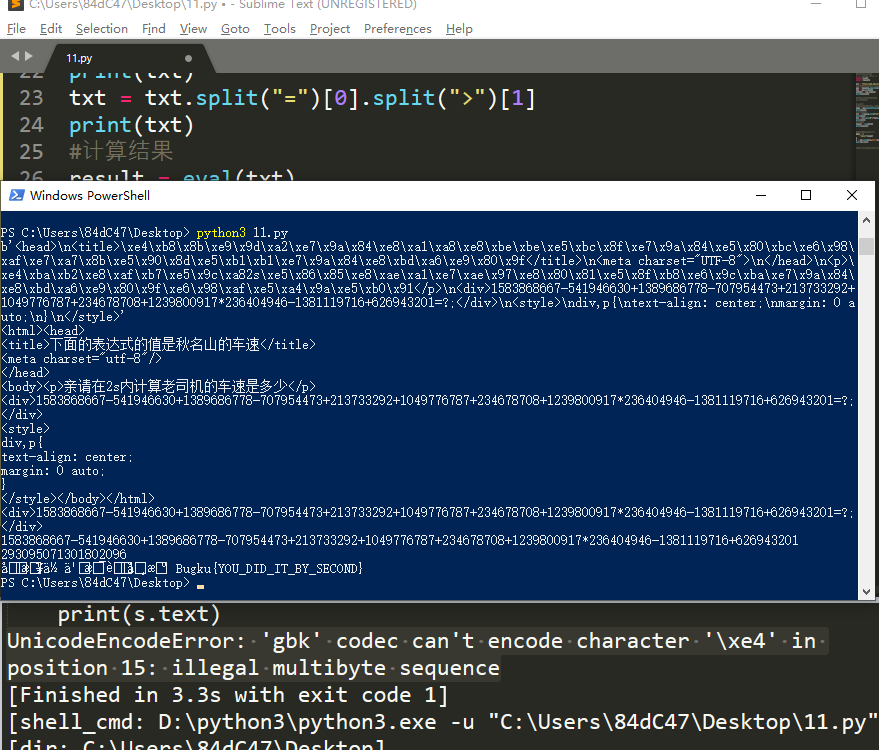The width and height of the screenshot is (879, 750).
Task: Open the Goto menu
Action: click(x=235, y=29)
